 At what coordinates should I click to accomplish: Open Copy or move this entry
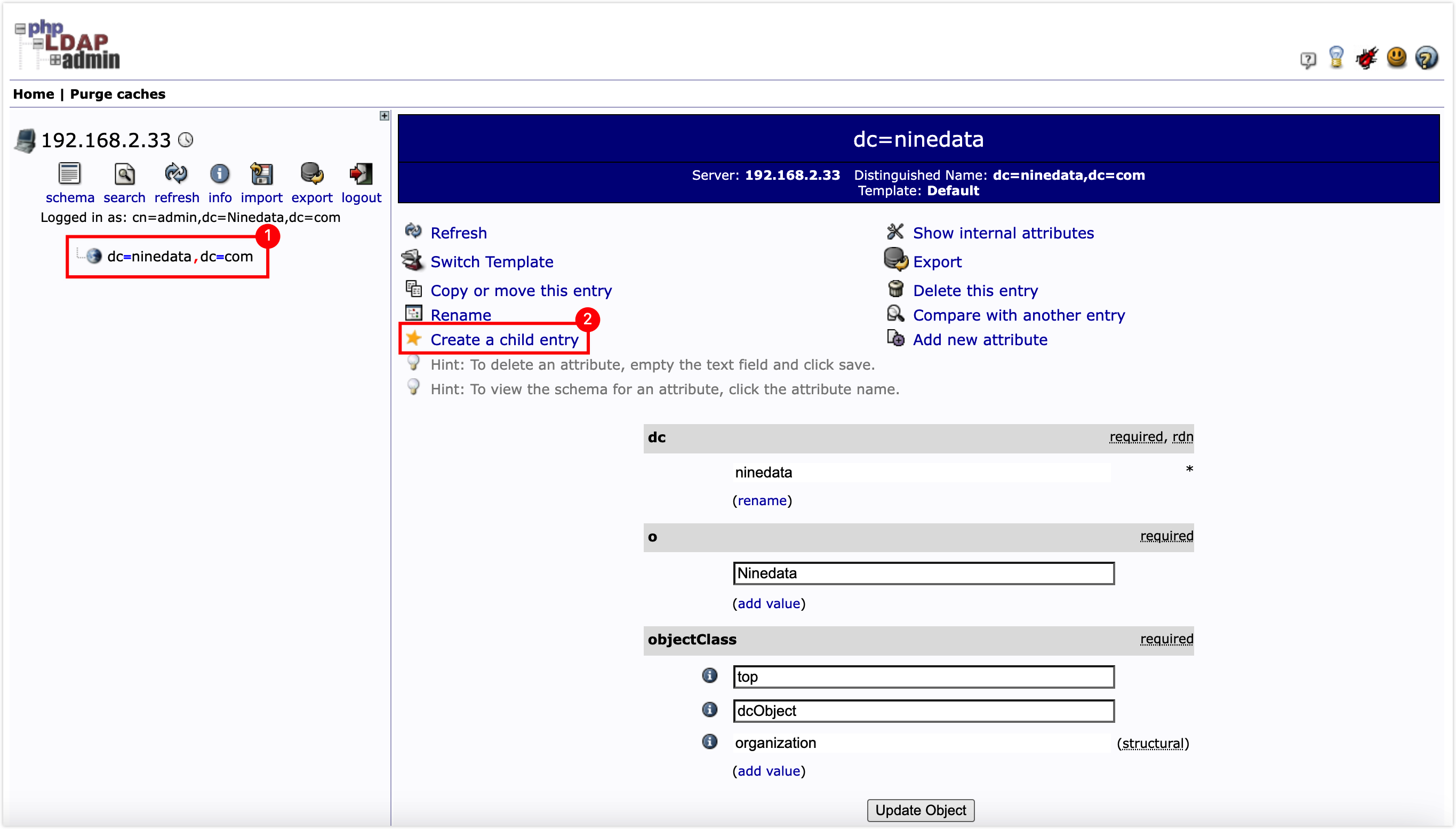521,291
